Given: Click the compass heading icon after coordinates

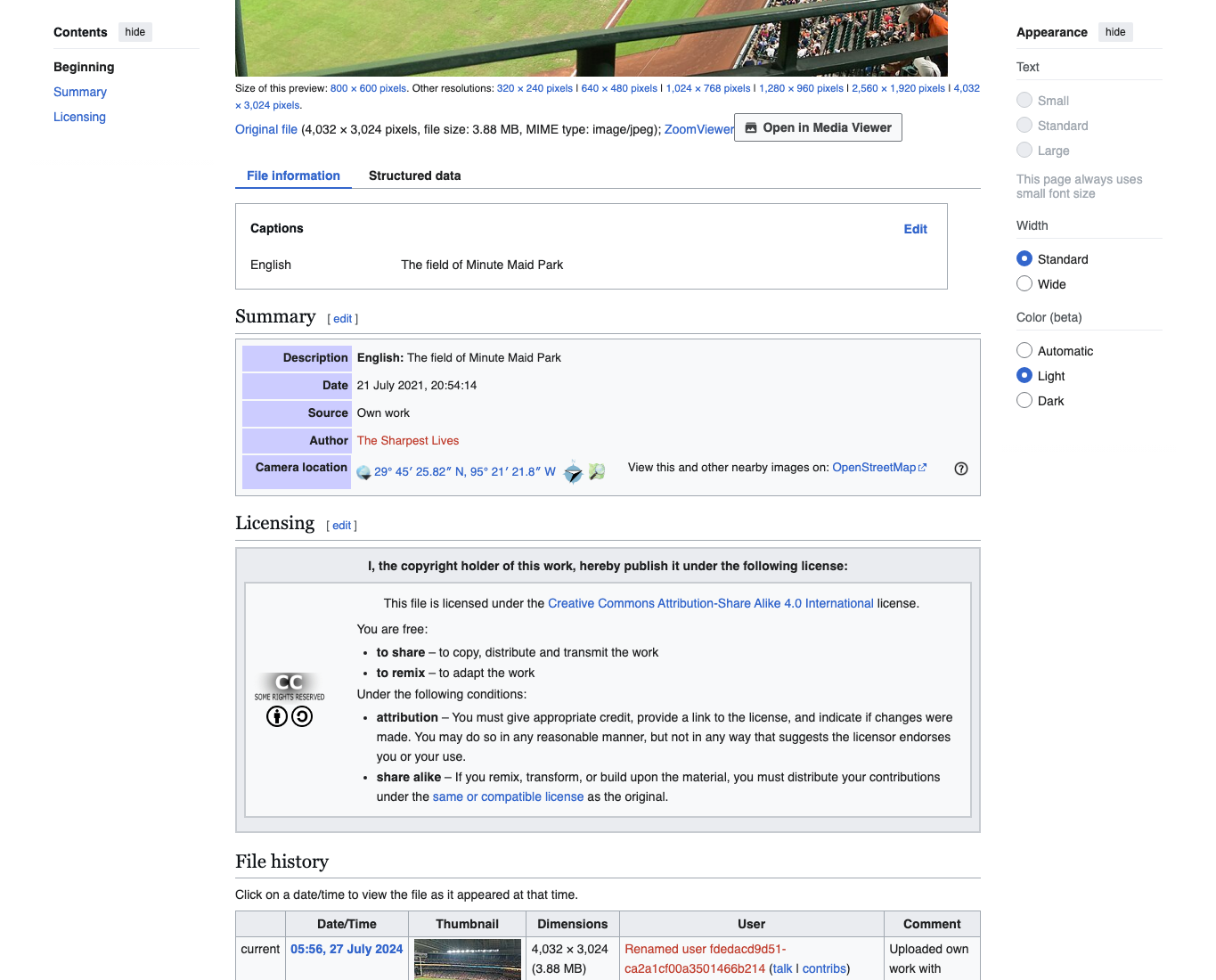Looking at the screenshot, I should [x=574, y=472].
